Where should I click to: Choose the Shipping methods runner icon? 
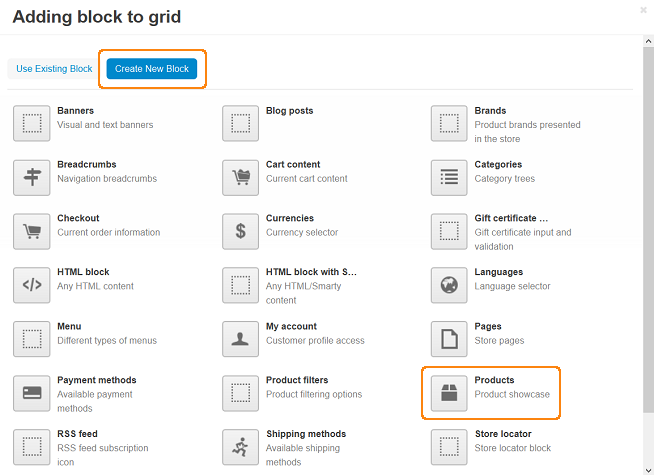point(240,447)
